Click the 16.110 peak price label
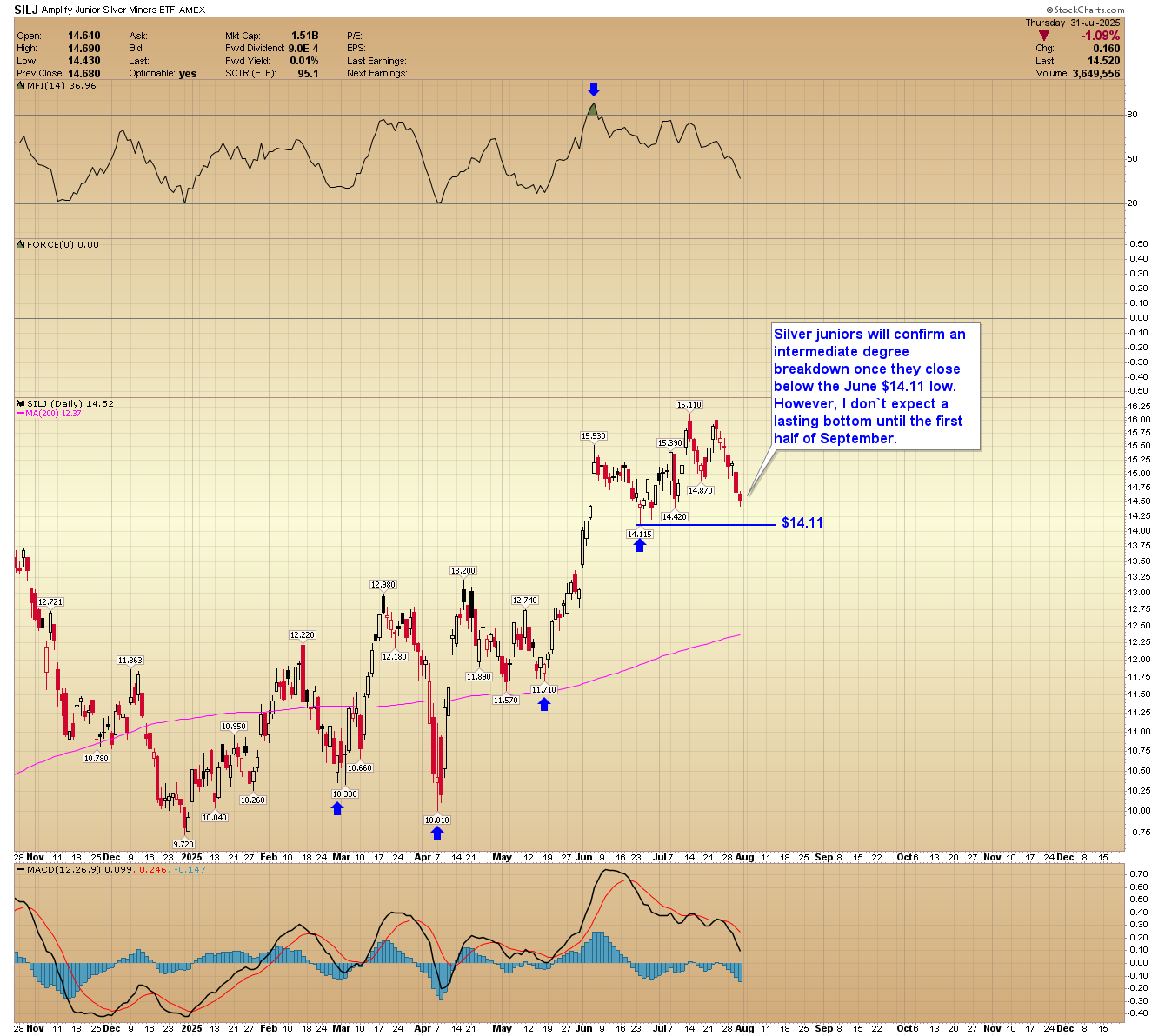 tap(689, 405)
